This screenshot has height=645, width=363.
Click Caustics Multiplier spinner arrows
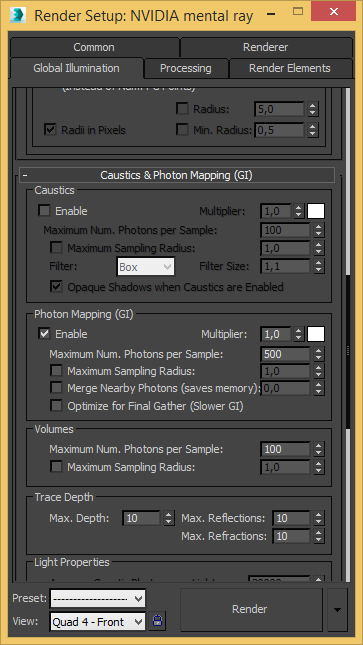298,211
